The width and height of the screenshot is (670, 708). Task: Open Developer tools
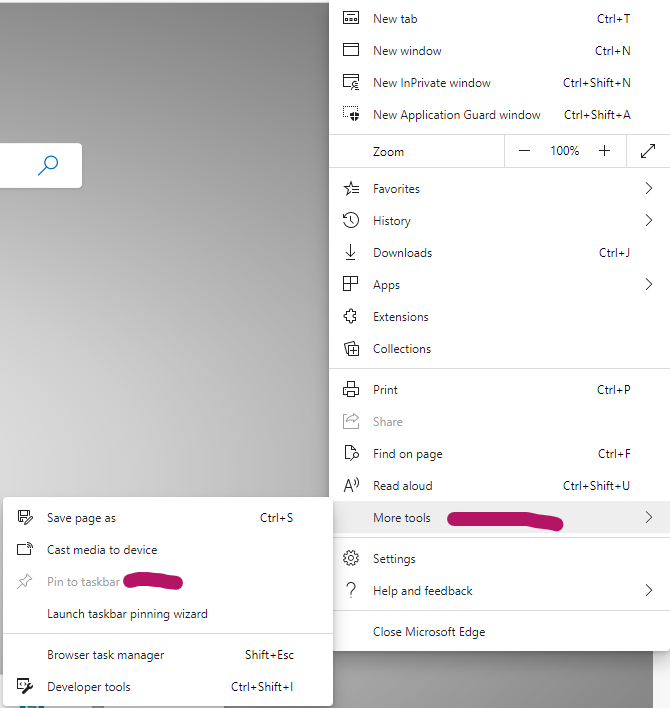click(168, 687)
